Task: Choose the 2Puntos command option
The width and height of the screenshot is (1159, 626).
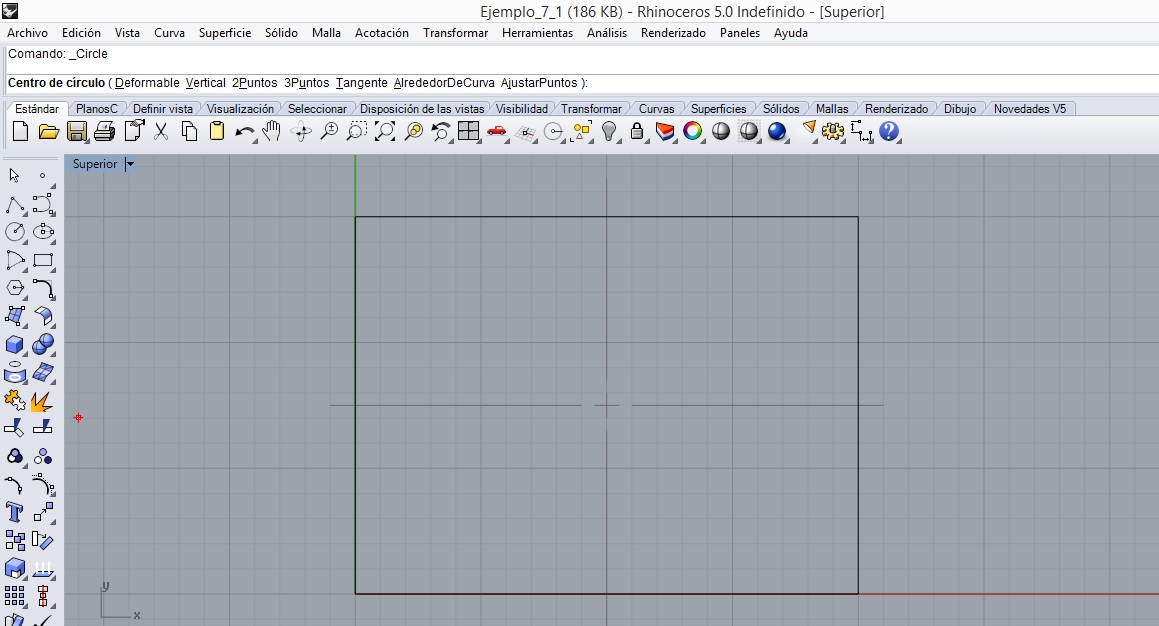Action: (x=254, y=83)
